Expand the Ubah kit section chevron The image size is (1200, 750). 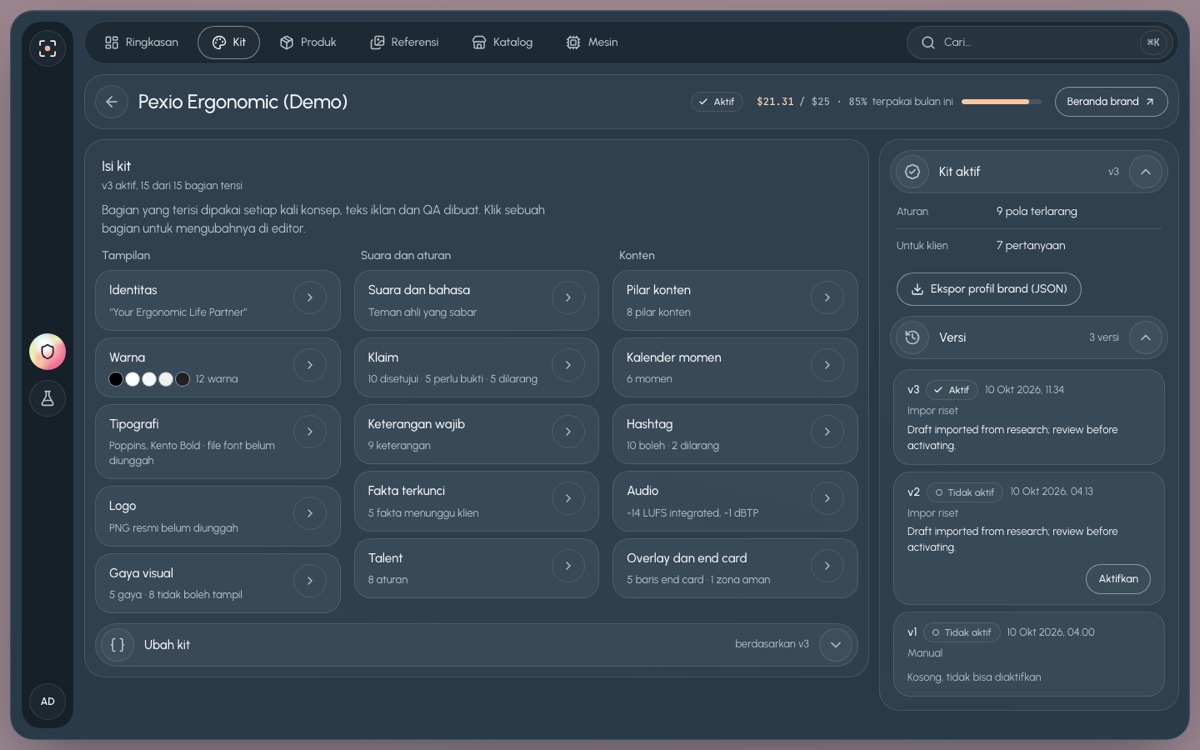[x=836, y=645]
